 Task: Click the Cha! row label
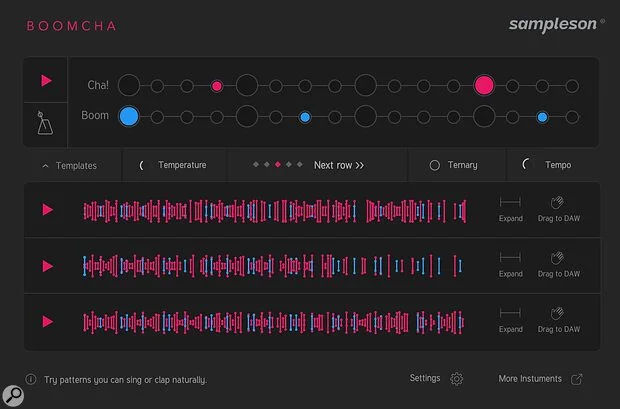[x=98, y=85]
